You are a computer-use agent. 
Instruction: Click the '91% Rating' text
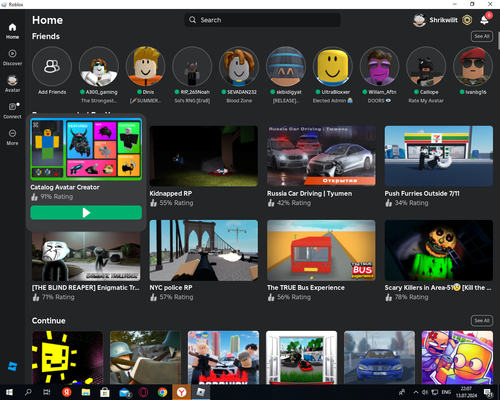point(57,197)
